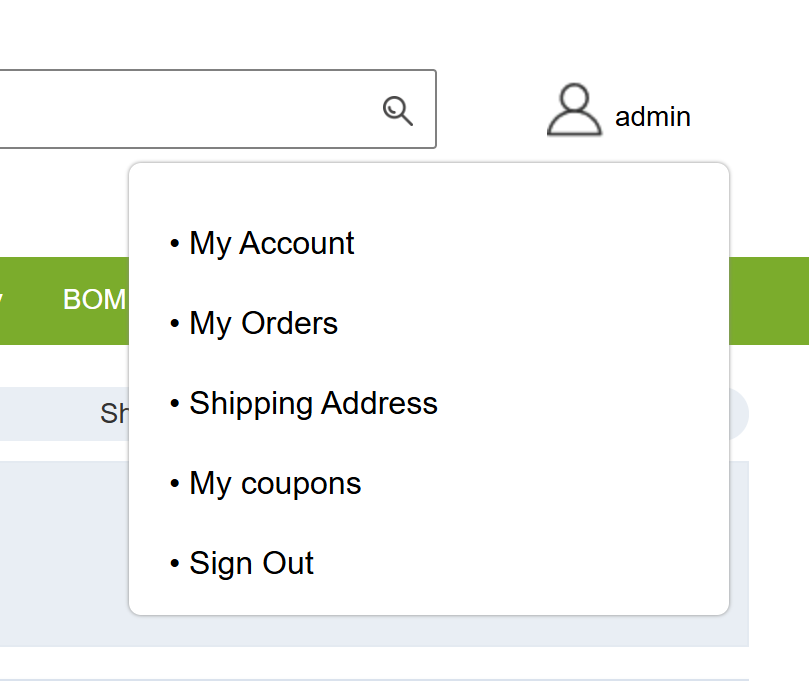The height and width of the screenshot is (681, 809).
Task: Focus the search text field
Action: coord(180,109)
